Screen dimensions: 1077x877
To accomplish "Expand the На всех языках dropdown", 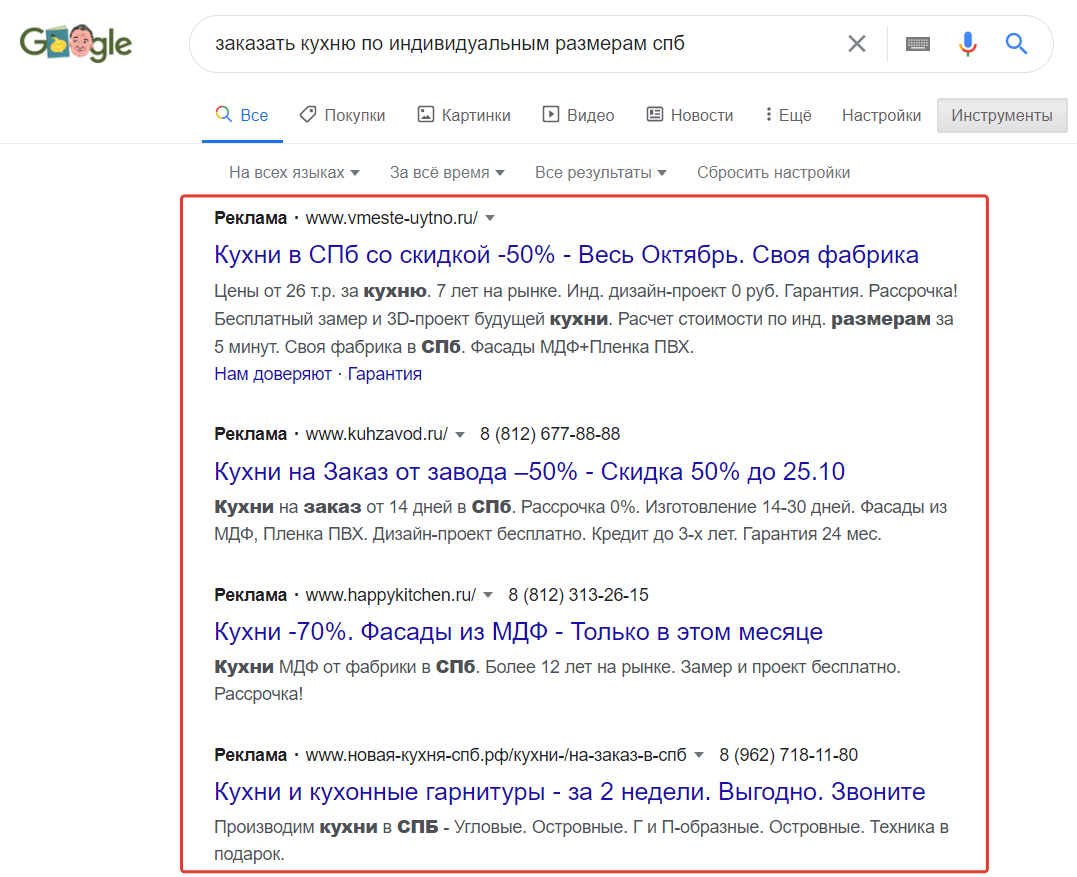I will [293, 172].
